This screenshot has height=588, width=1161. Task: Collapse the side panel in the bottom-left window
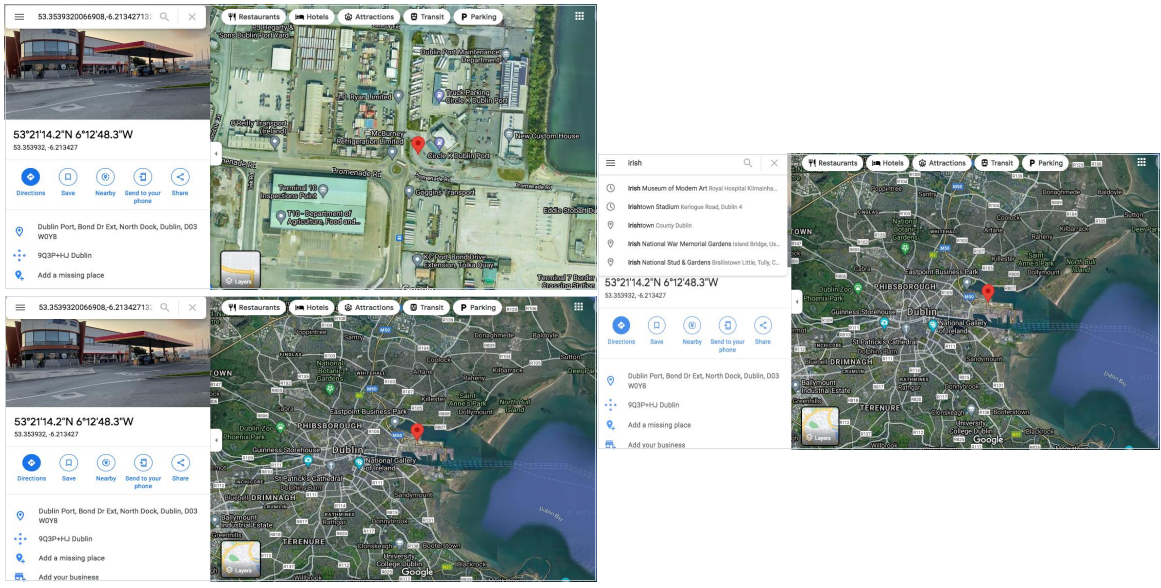point(215,440)
